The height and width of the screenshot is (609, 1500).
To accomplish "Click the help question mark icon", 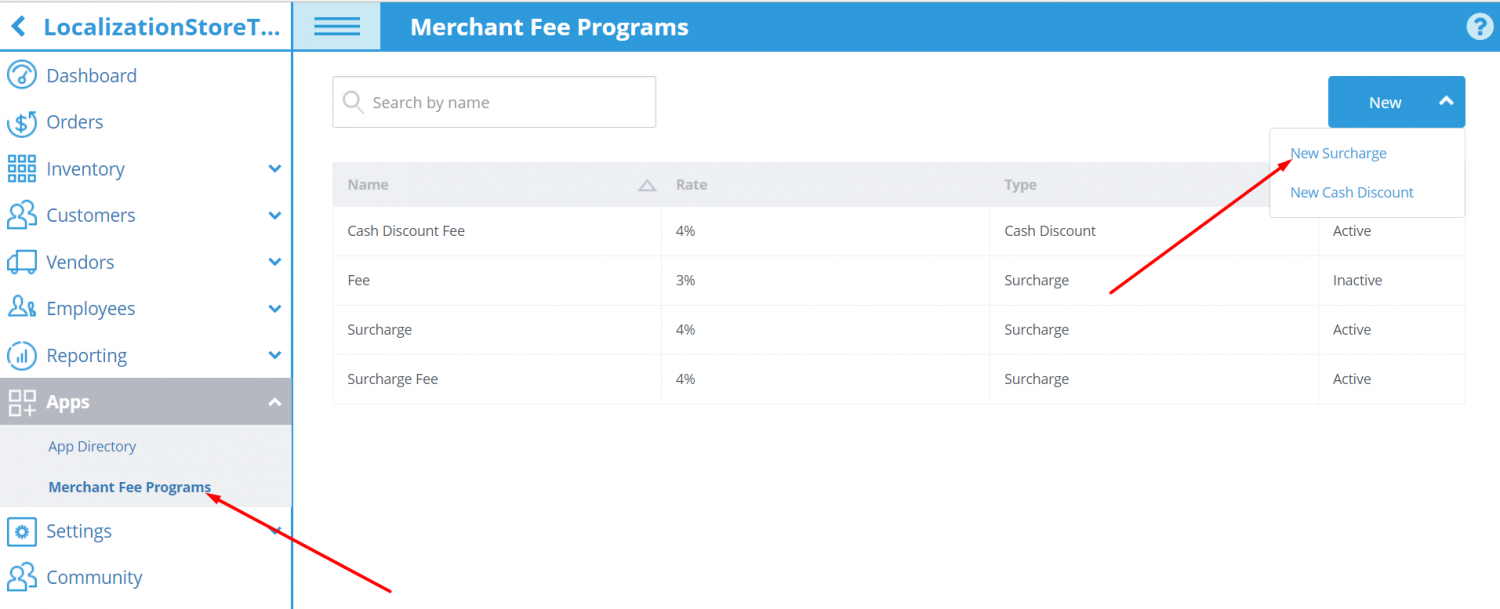I will tap(1479, 26).
